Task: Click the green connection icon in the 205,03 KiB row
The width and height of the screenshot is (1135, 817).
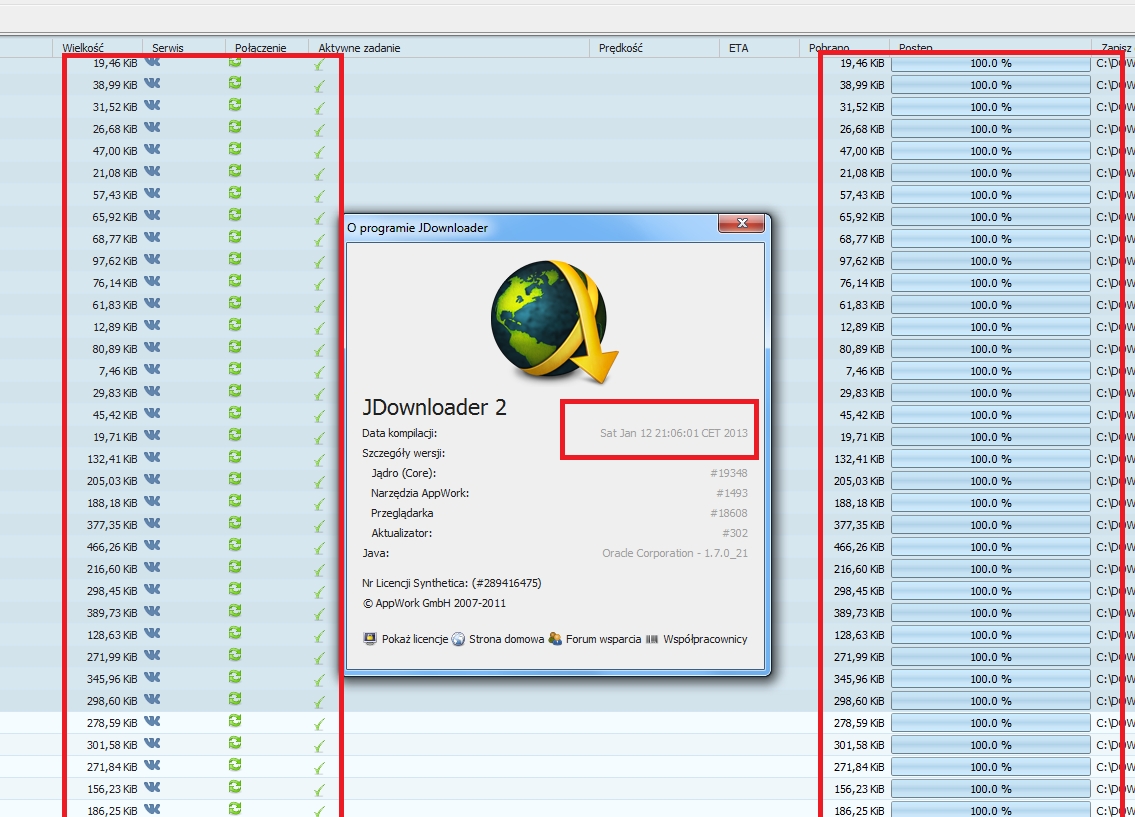Action: click(235, 479)
